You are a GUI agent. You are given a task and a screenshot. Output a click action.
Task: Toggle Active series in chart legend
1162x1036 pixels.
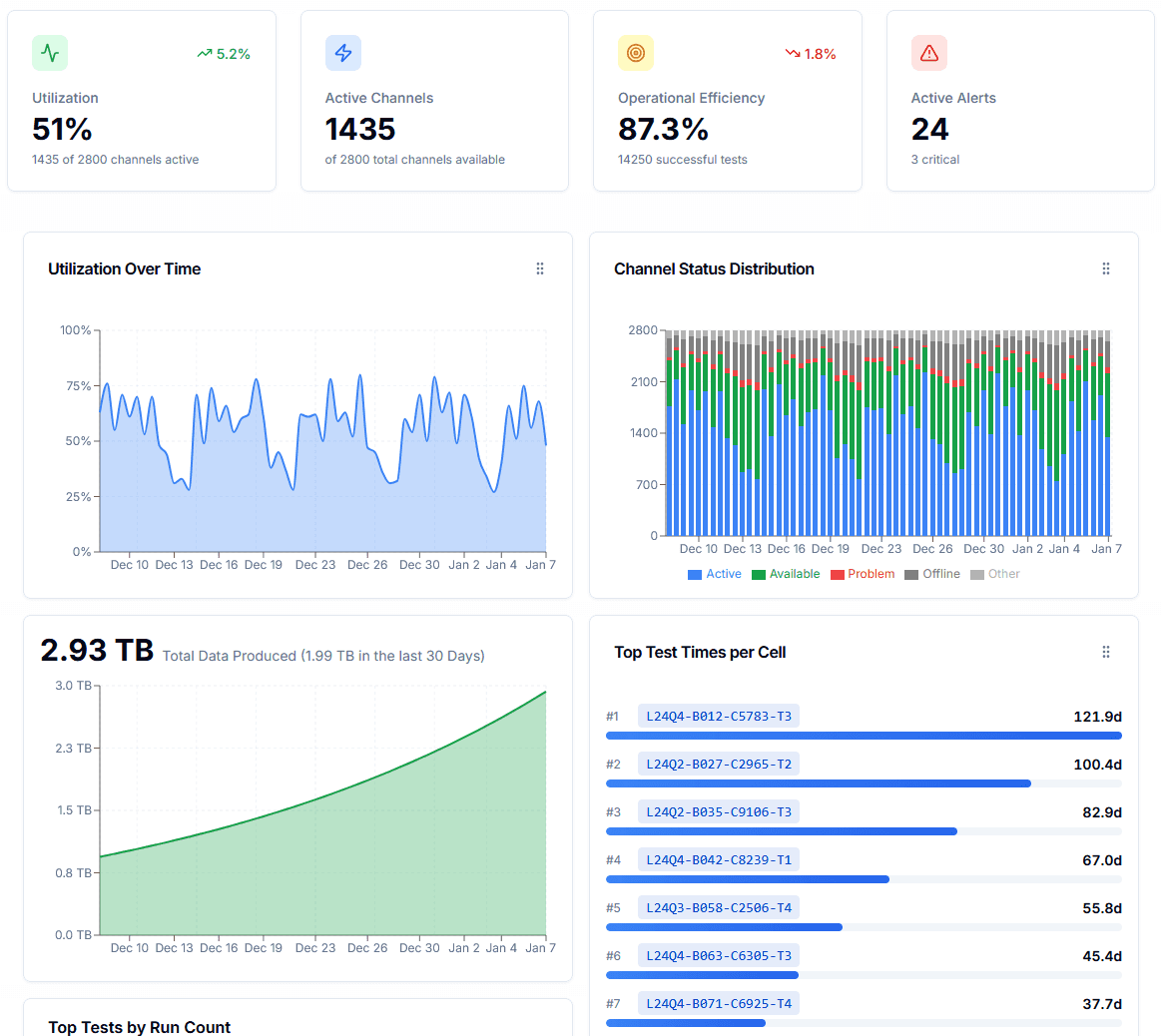click(x=715, y=574)
